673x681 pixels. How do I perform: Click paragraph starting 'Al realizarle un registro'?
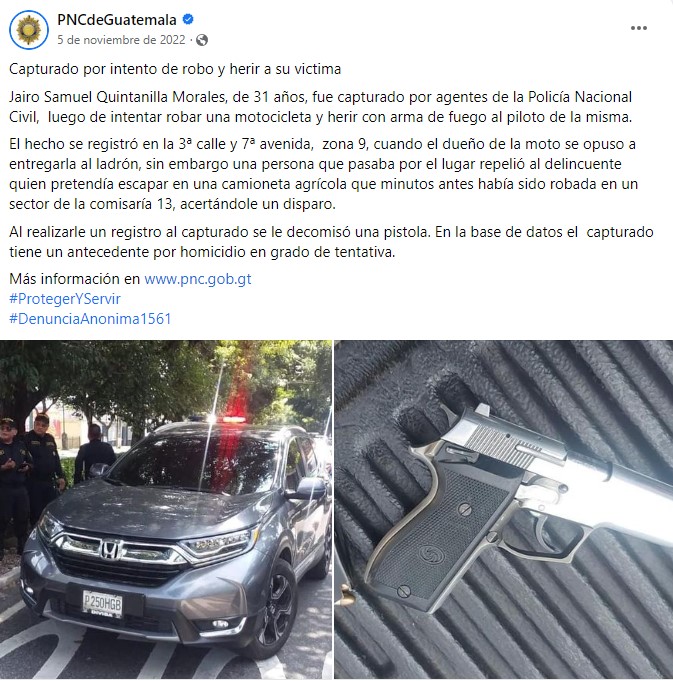click(331, 242)
